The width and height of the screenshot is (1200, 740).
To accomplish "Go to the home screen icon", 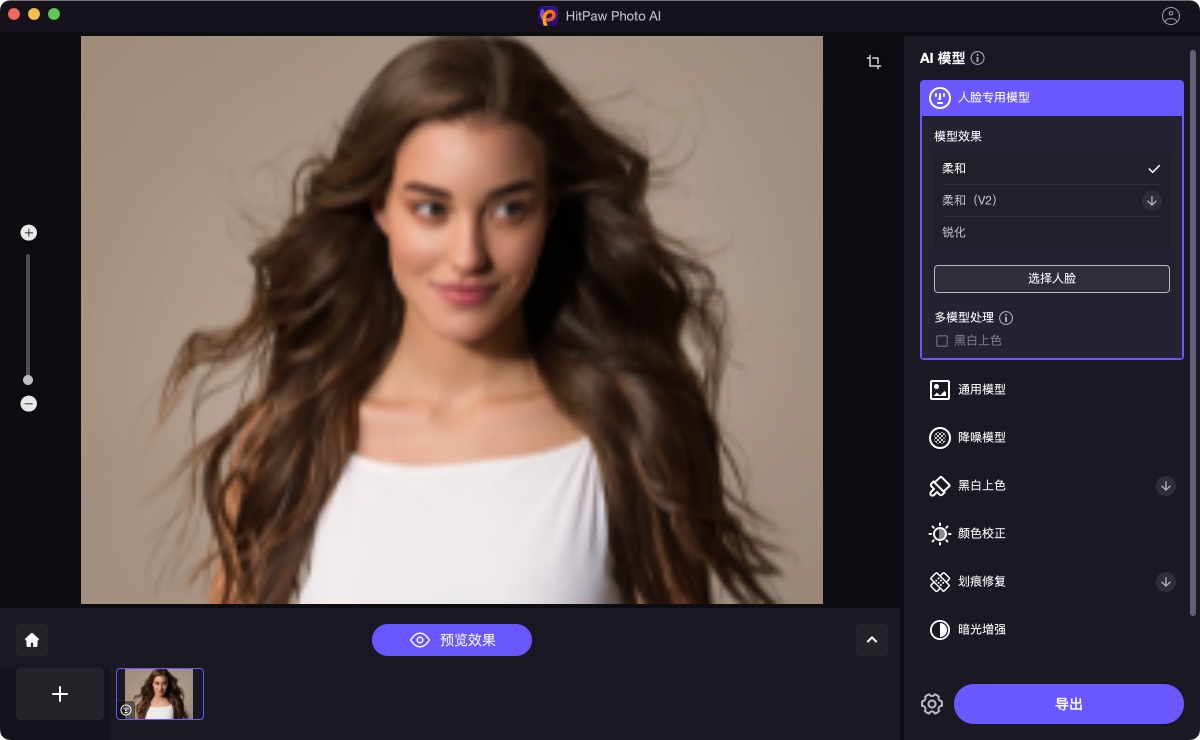I will pyautogui.click(x=32, y=640).
